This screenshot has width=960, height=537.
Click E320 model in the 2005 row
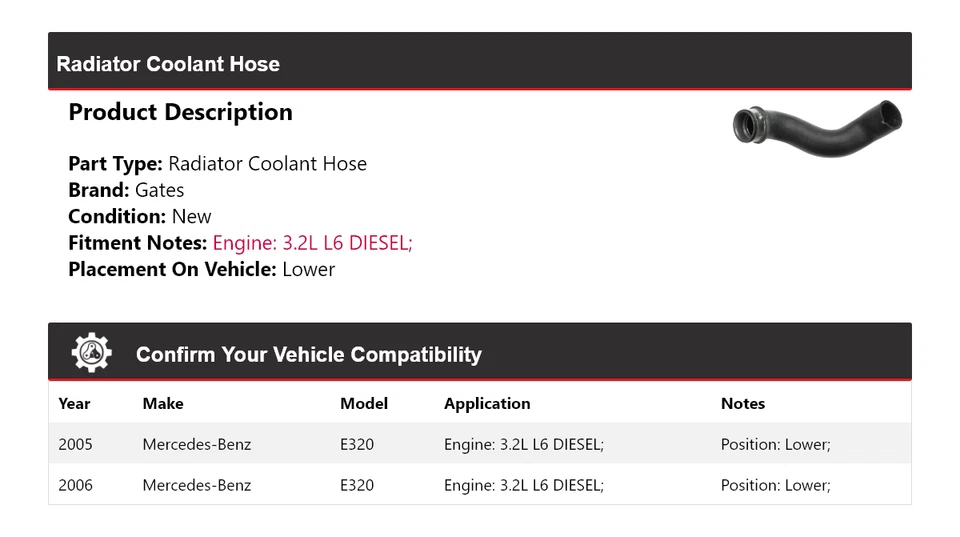(x=357, y=444)
